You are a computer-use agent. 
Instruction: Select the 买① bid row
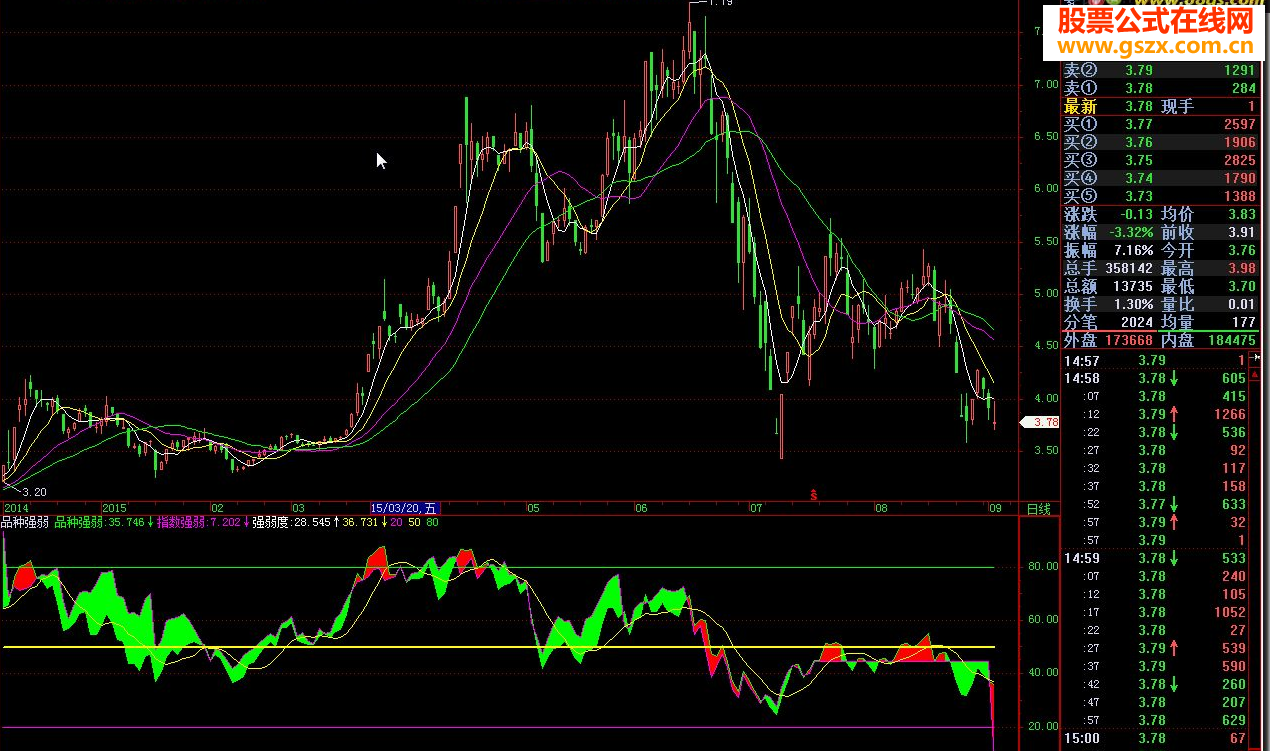tap(1160, 124)
